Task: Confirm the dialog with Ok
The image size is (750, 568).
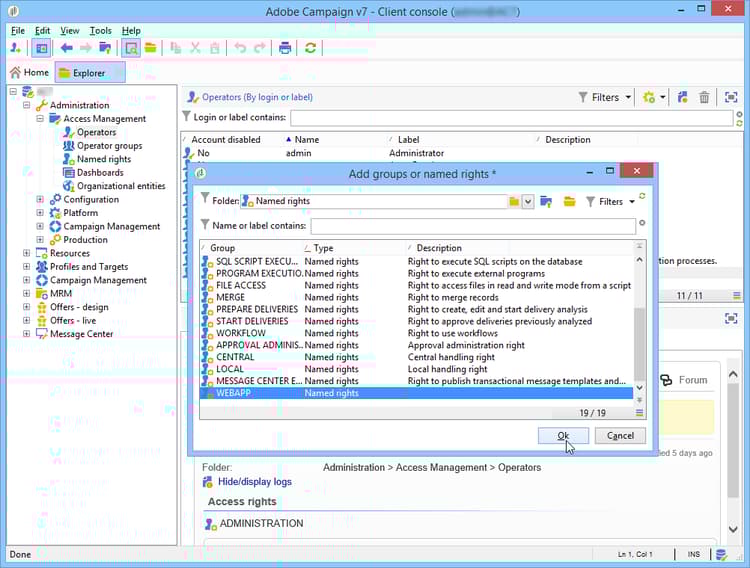Action: point(563,435)
